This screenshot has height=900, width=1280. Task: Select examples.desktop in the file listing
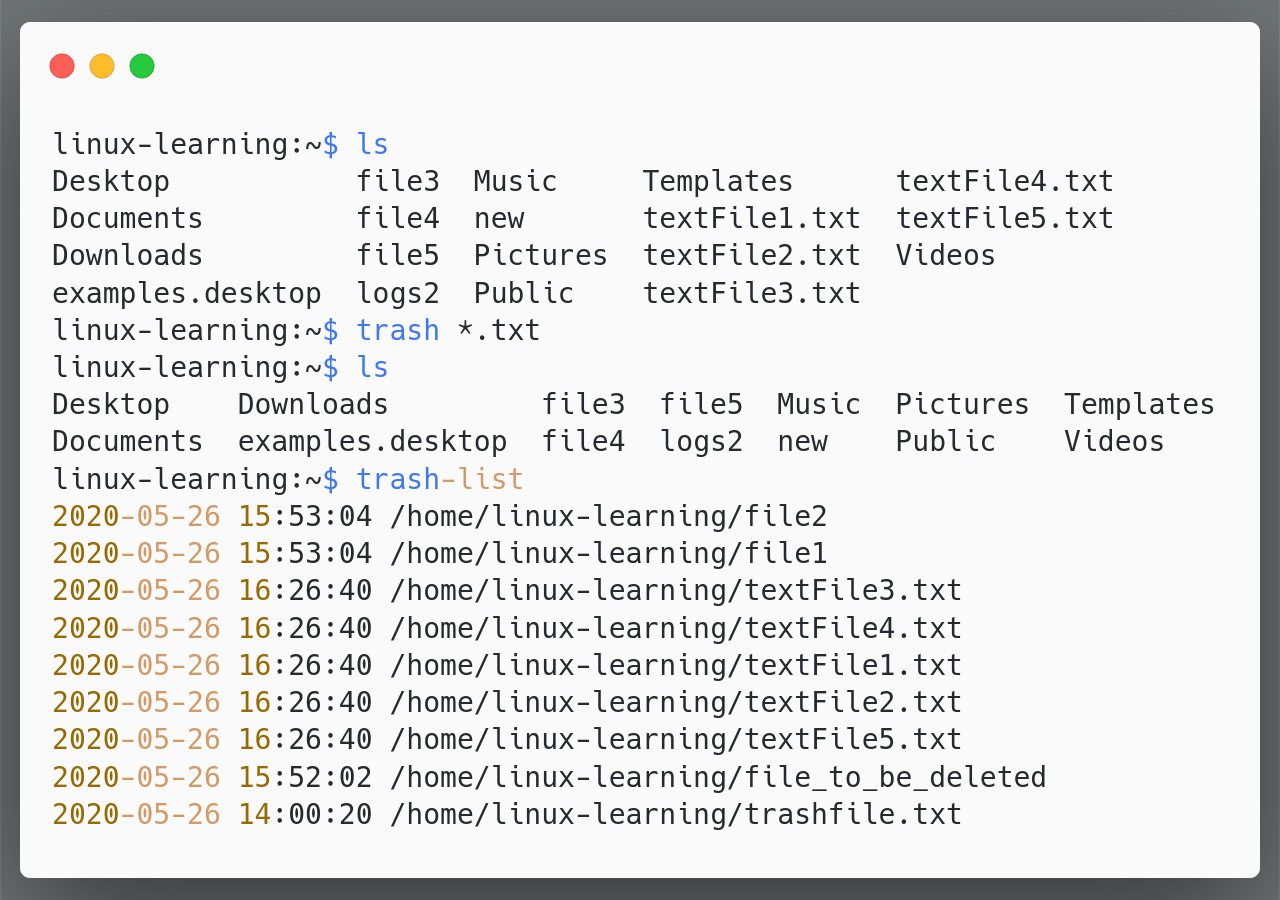click(186, 293)
